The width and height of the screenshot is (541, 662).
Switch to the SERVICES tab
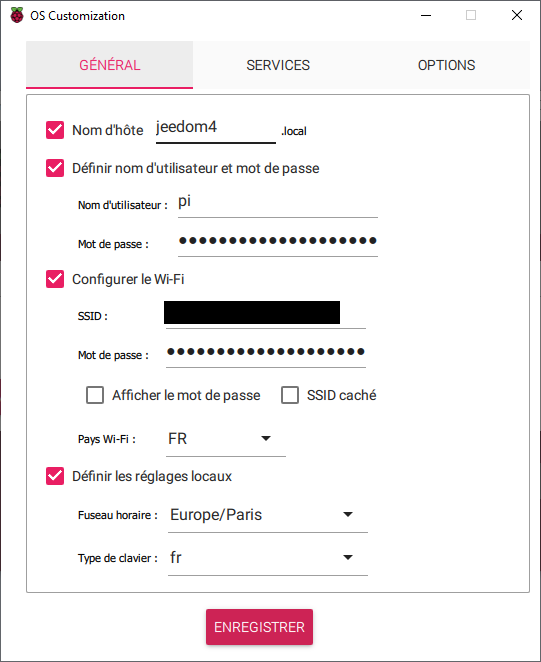[x=278, y=65]
